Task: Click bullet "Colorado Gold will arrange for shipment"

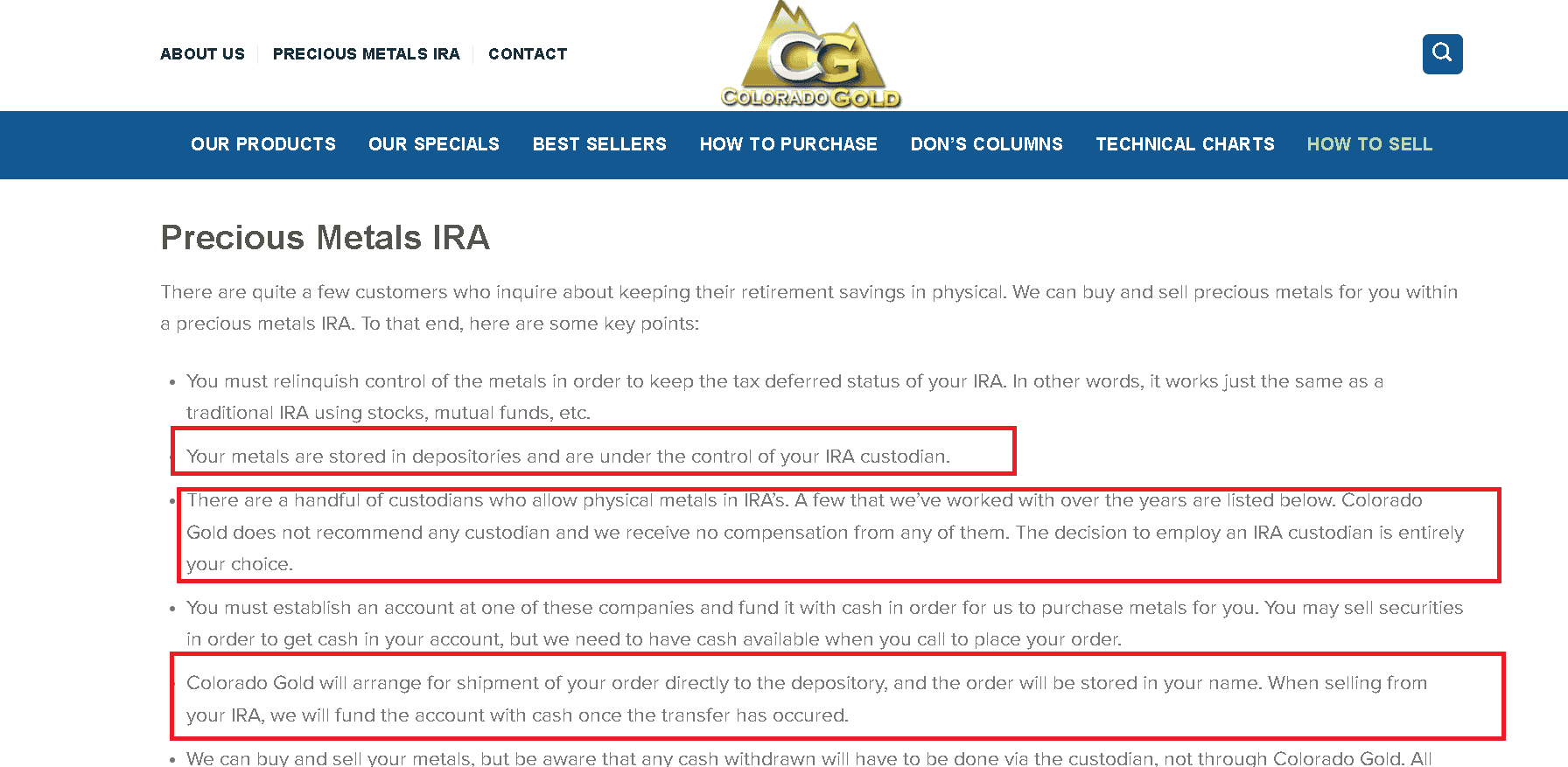Action: [807, 699]
